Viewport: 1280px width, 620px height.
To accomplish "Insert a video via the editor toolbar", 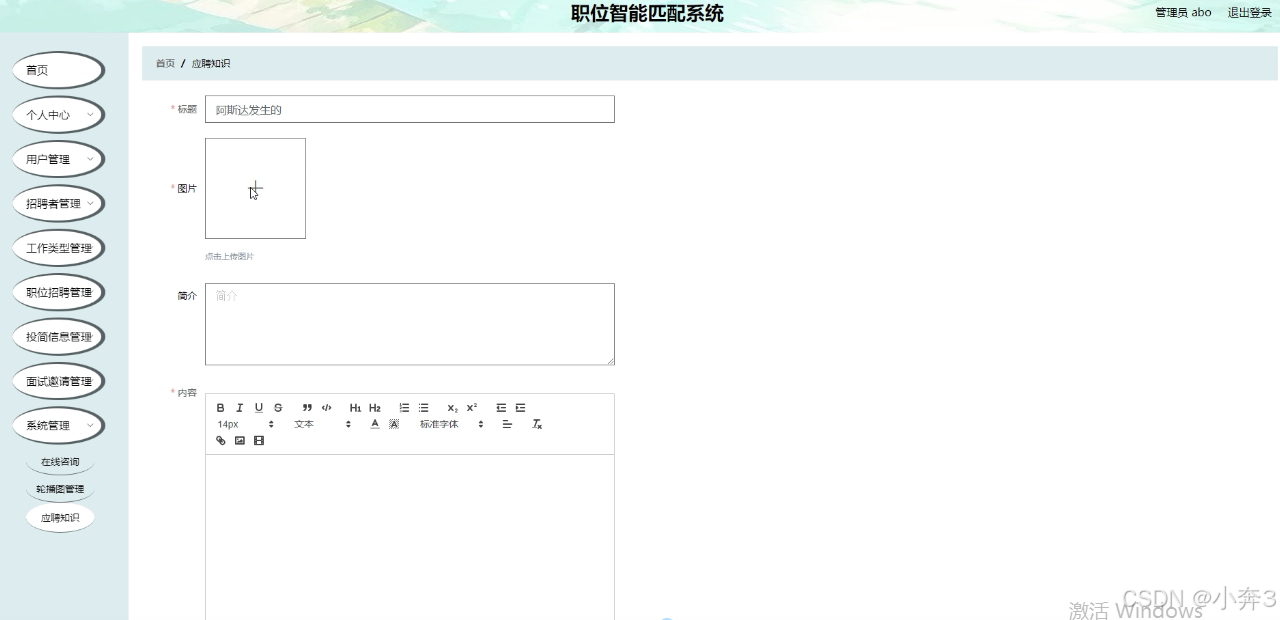I will point(258,440).
